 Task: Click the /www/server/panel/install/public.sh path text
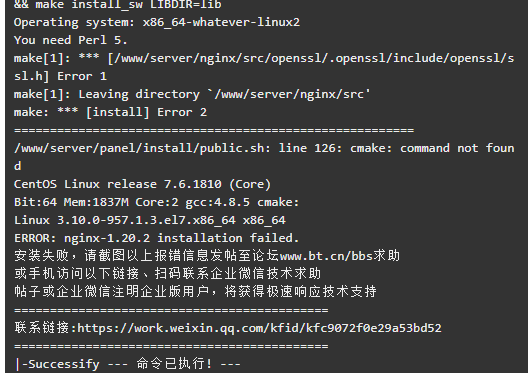[139, 148]
